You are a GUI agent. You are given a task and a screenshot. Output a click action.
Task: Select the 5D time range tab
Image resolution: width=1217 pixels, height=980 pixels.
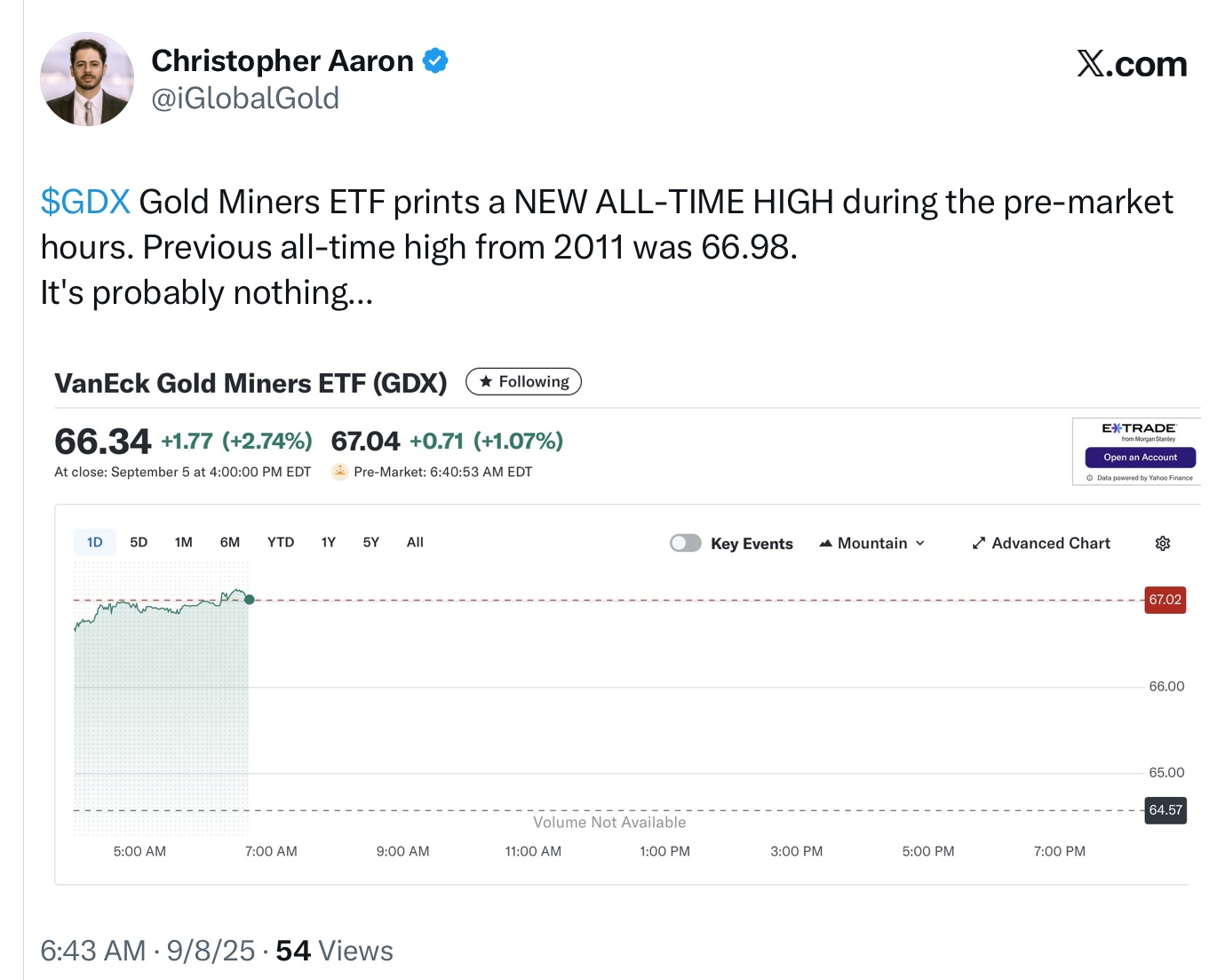[x=139, y=542]
